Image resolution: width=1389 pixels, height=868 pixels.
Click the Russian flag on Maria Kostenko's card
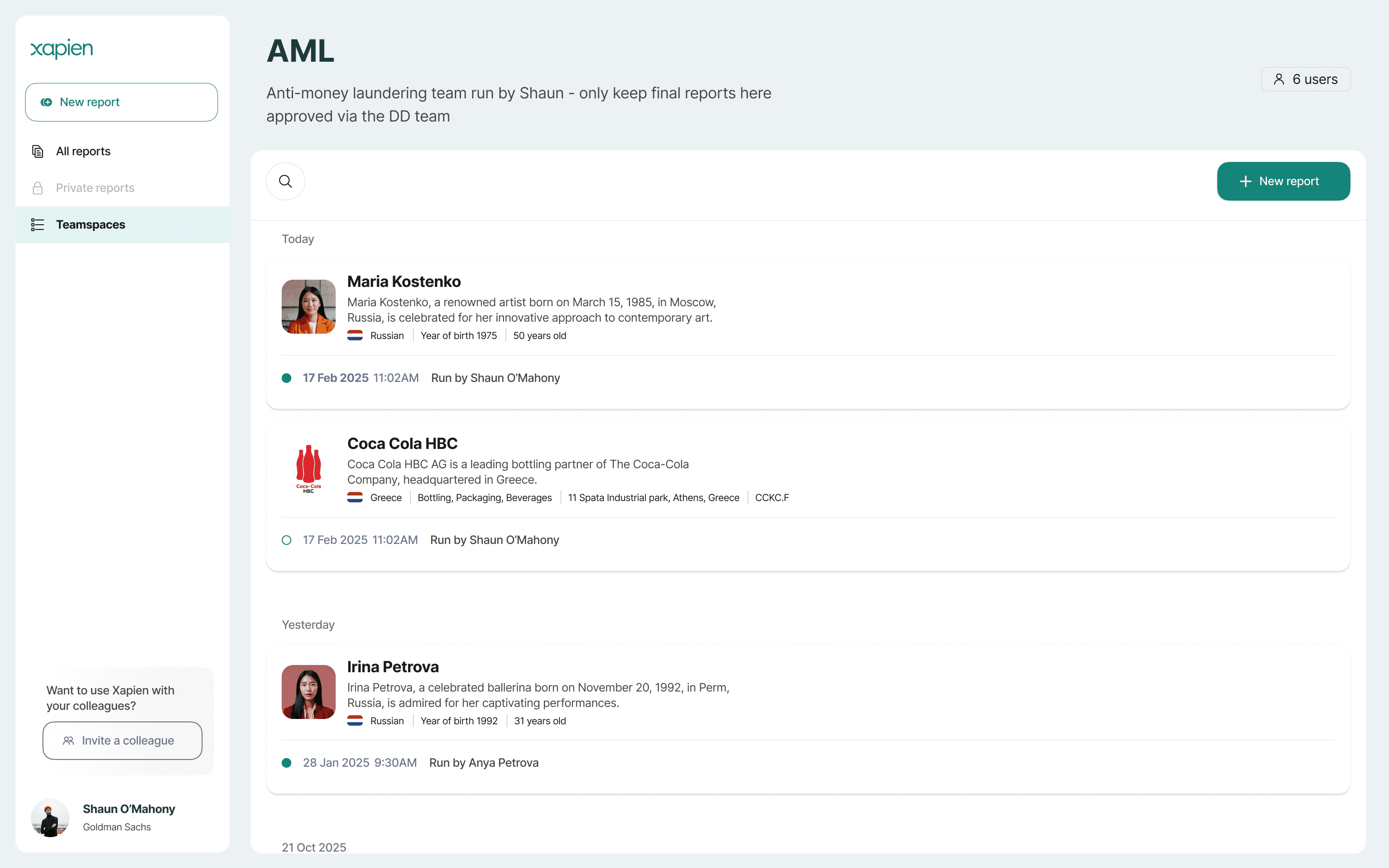[x=354, y=336]
